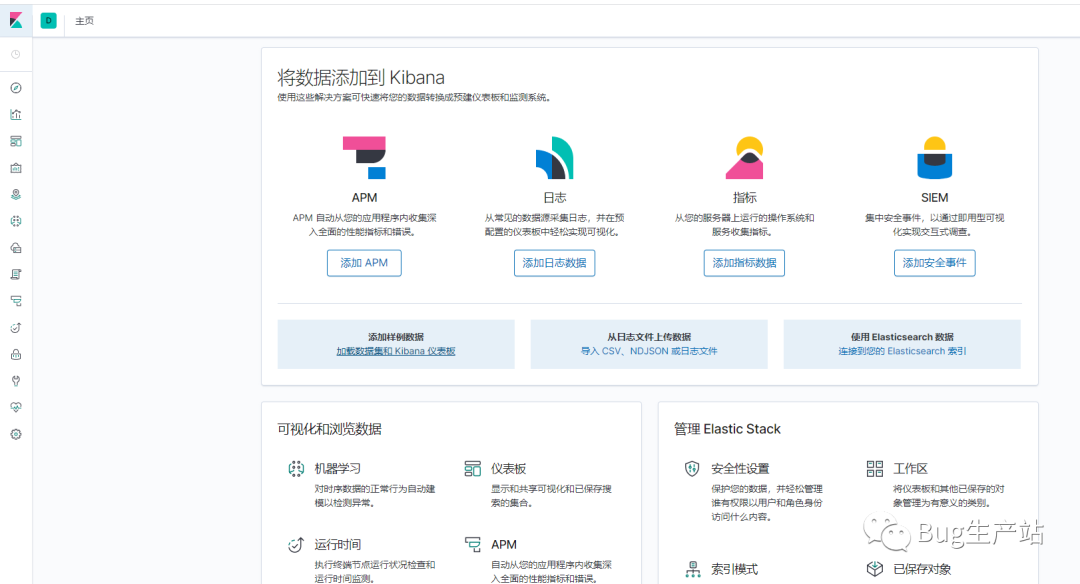Click the 添加指标数据 button
This screenshot has width=1080, height=584.
pos(745,263)
